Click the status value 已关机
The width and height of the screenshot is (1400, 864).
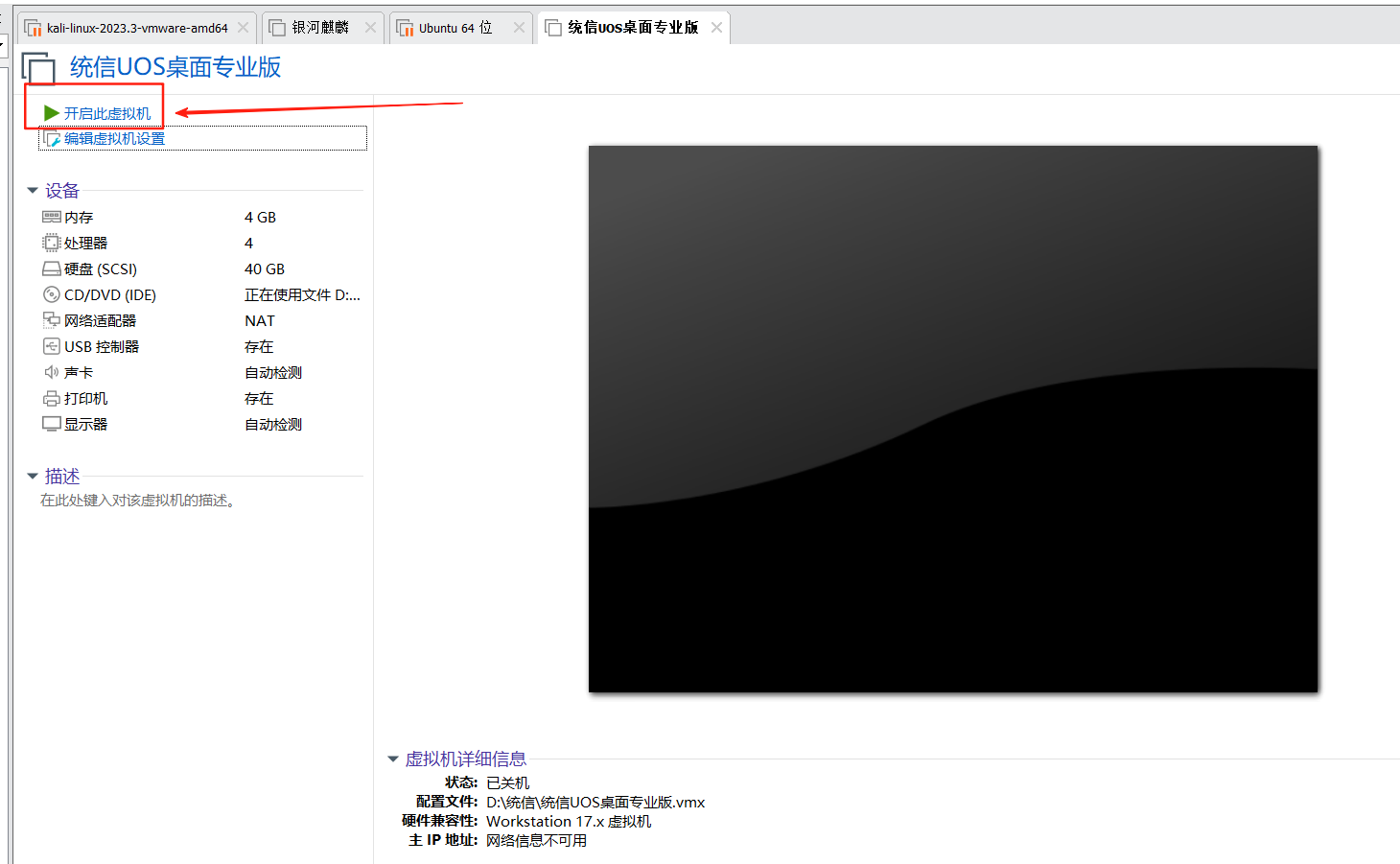pos(508,783)
